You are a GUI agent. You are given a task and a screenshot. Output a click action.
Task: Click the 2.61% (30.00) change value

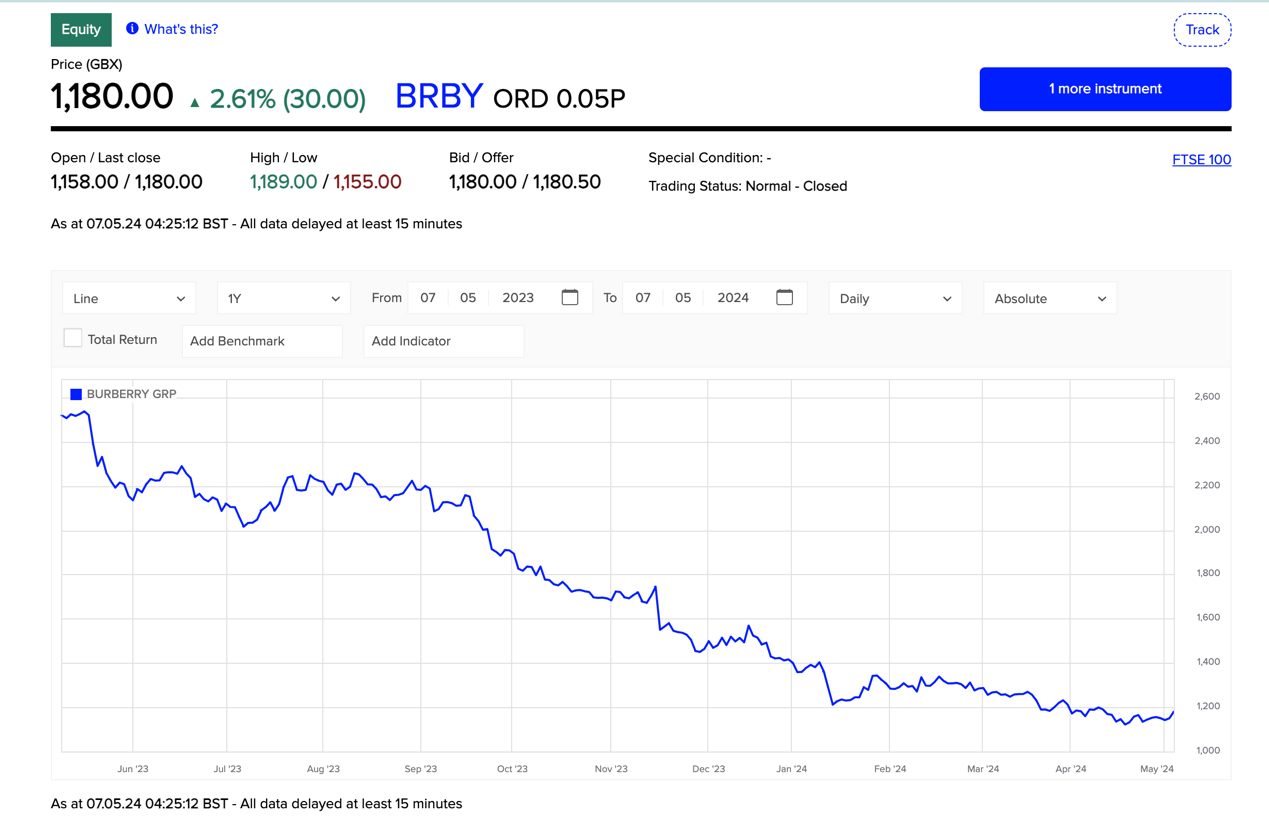point(288,99)
